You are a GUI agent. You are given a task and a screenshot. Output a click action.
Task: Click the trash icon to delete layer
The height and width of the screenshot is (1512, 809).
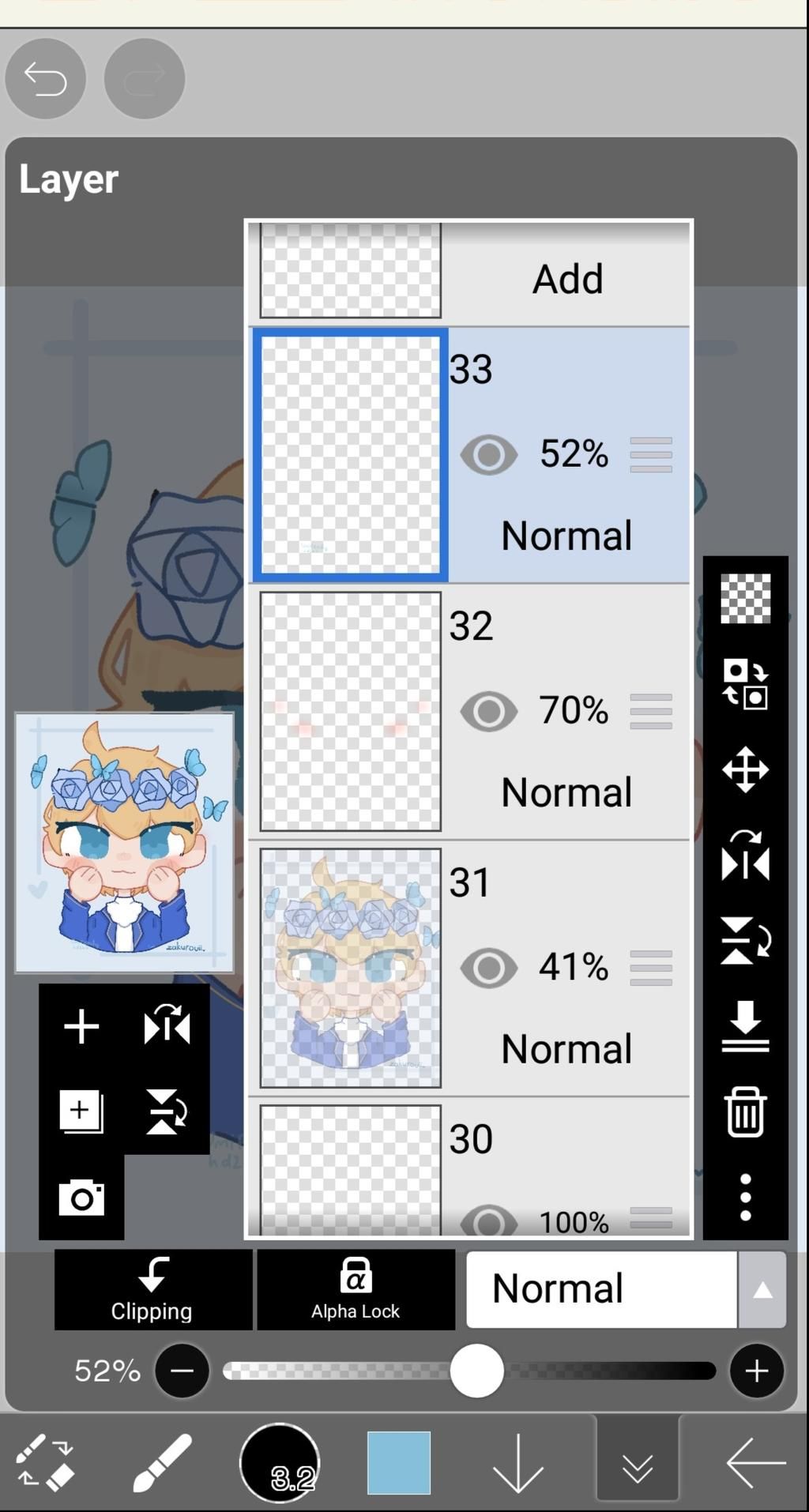pos(745,1111)
